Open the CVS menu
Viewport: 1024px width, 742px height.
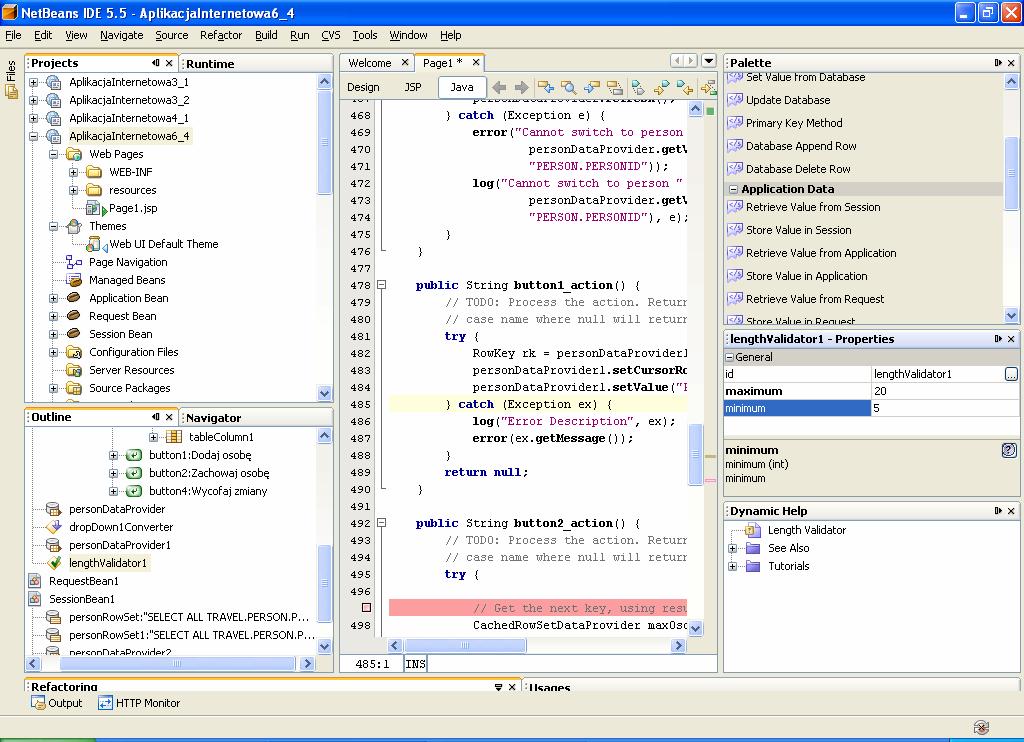click(x=330, y=35)
